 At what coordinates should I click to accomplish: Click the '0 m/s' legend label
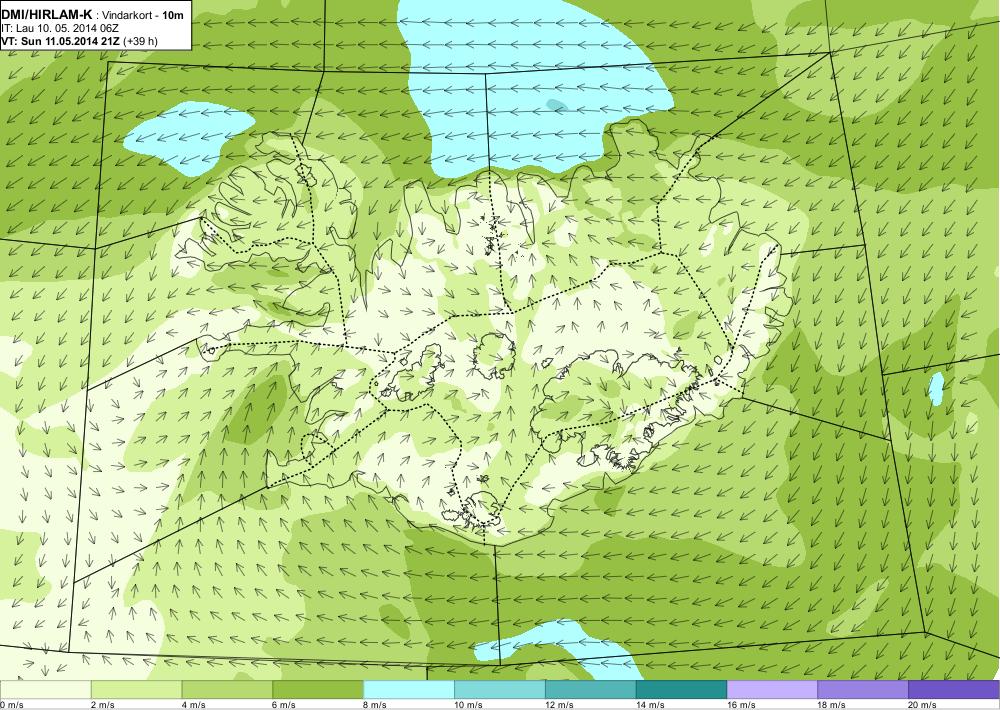11,705
